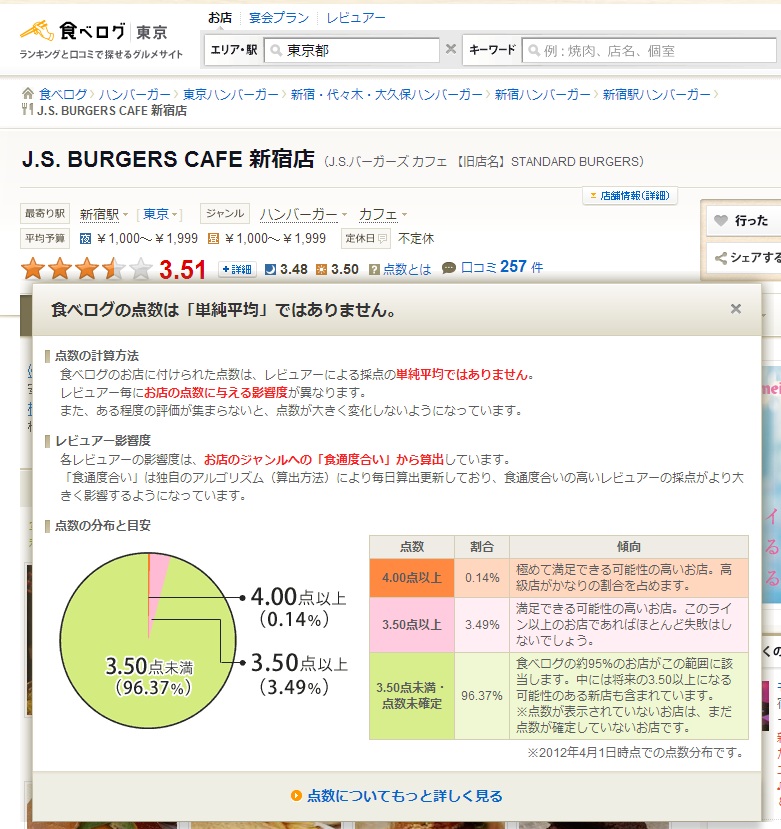Open 点数についてもっと詳しく見る link
Viewport: 781px width, 829px height.
pyautogui.click(x=405, y=796)
